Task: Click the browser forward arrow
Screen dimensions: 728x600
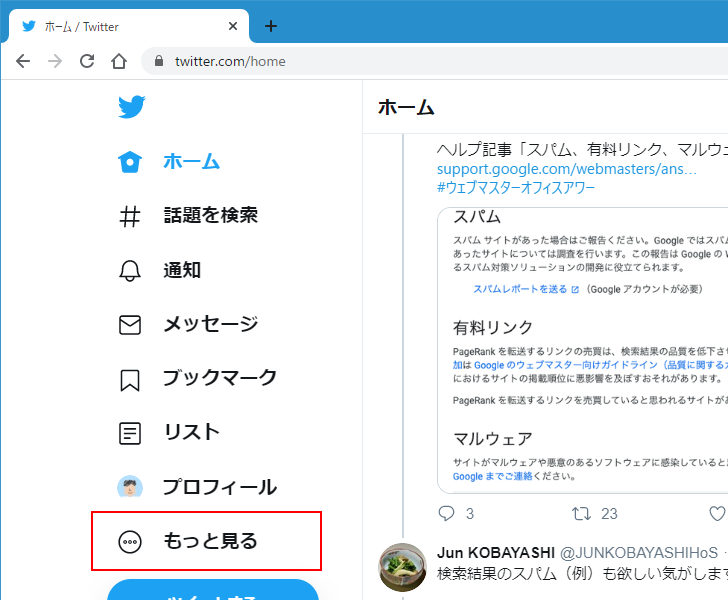Action: [x=55, y=61]
